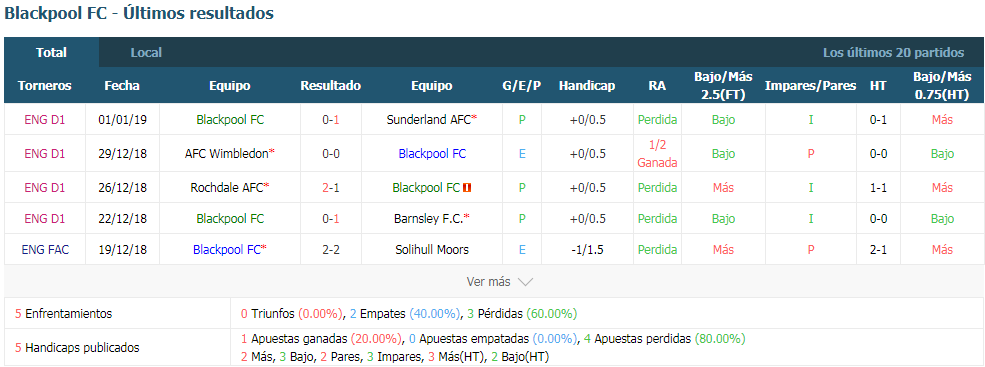Viewport: 985px width, 367px height.
Task: Click the 2-2 result for Solihull match
Action: [330, 249]
